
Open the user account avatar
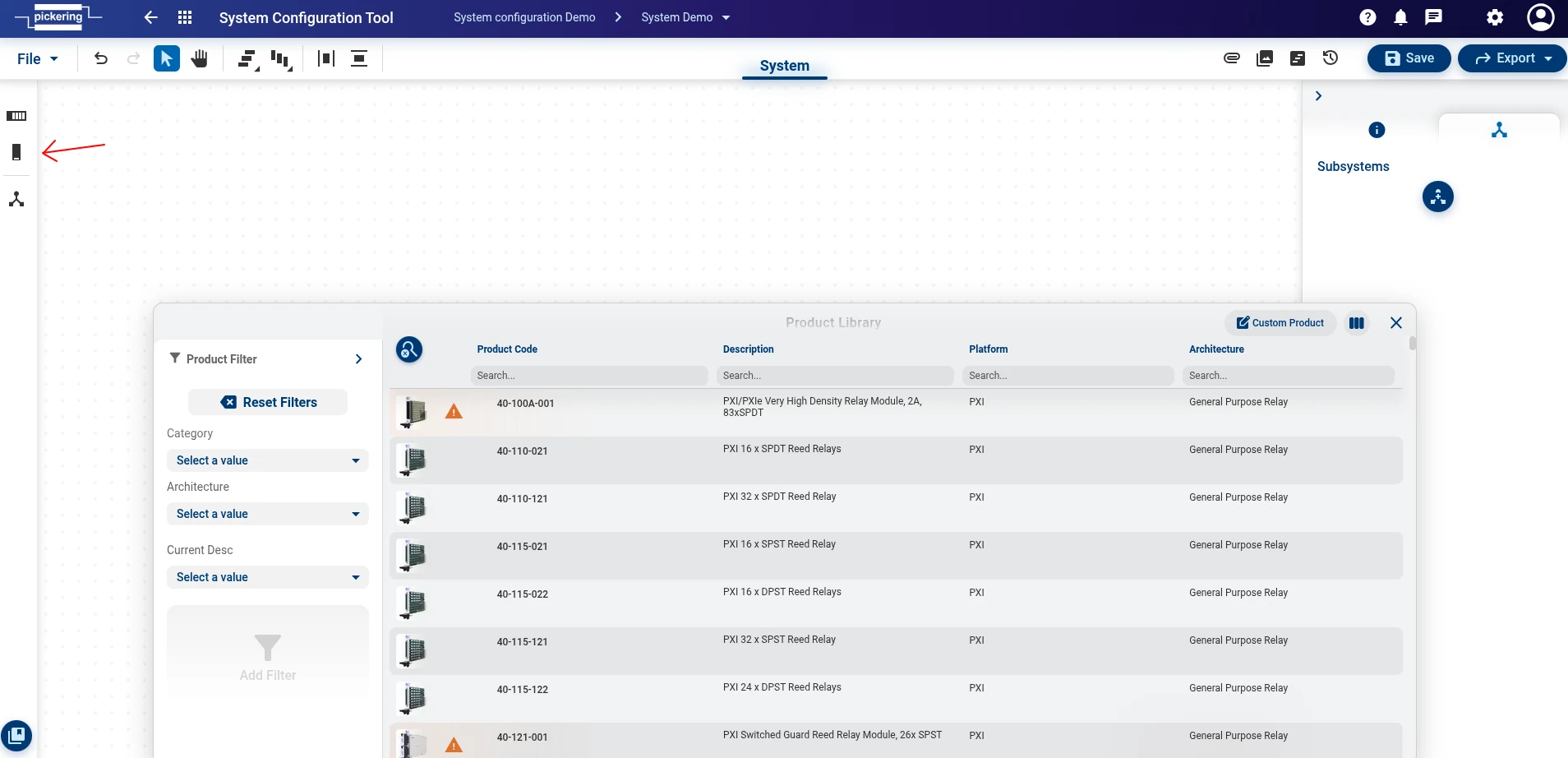point(1540,17)
